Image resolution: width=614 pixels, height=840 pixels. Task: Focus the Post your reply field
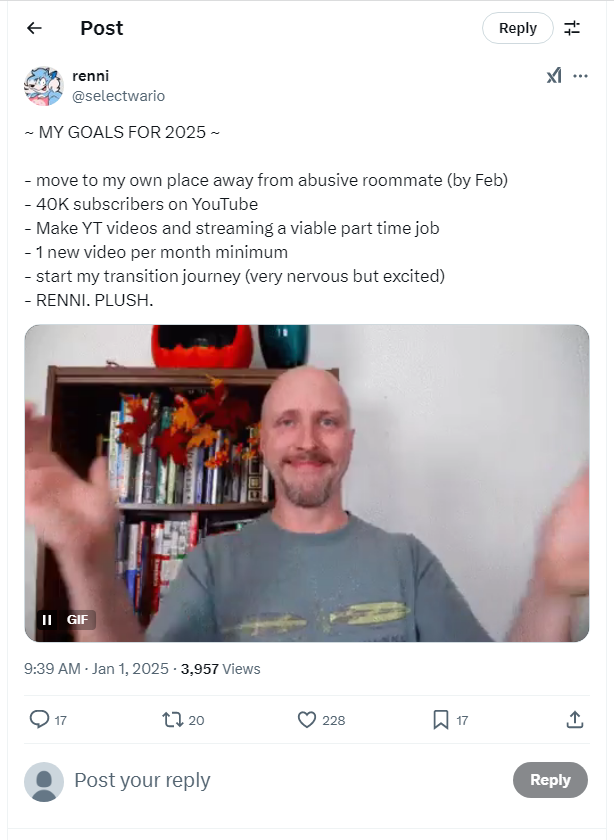pos(289,780)
